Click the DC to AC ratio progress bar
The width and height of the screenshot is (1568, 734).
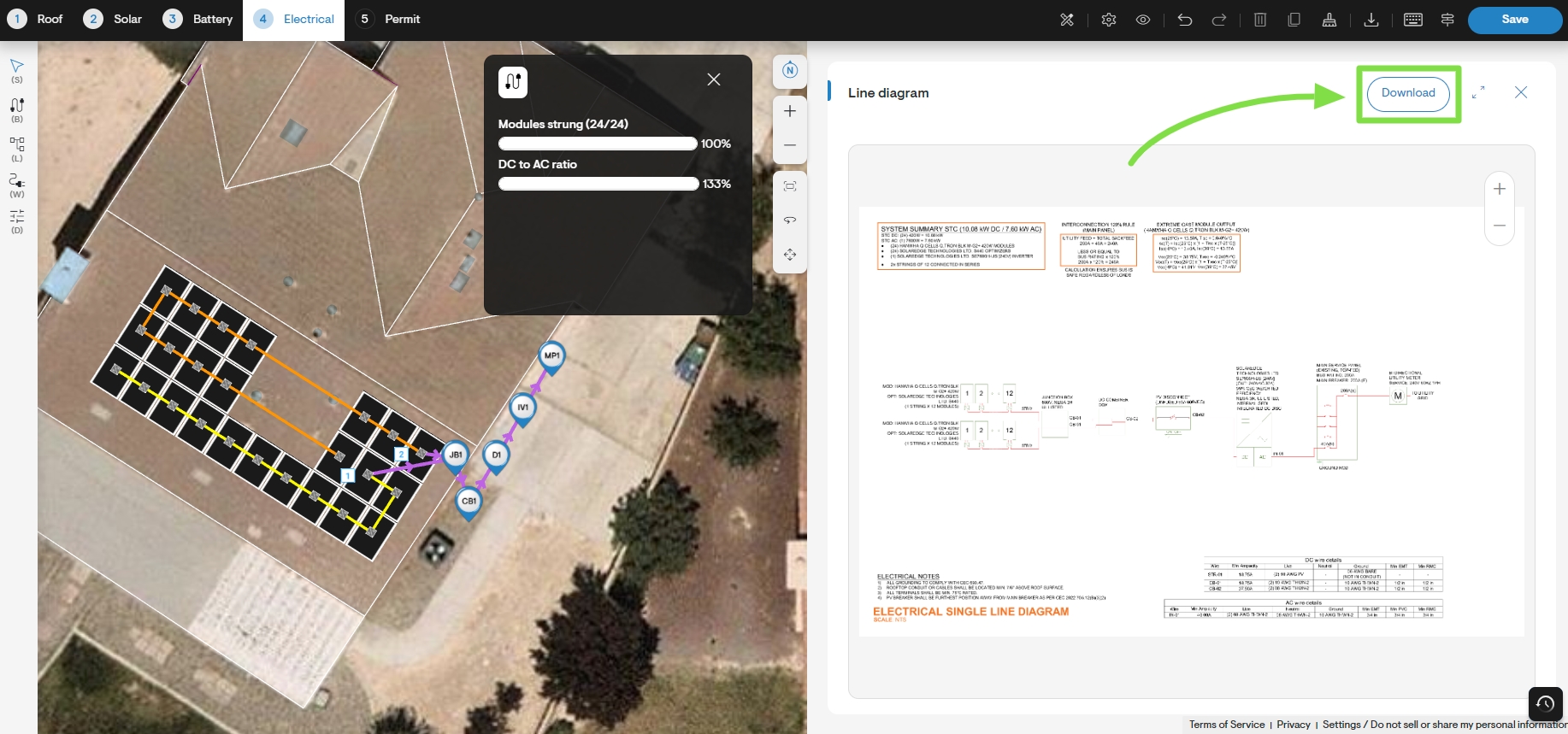pos(598,184)
